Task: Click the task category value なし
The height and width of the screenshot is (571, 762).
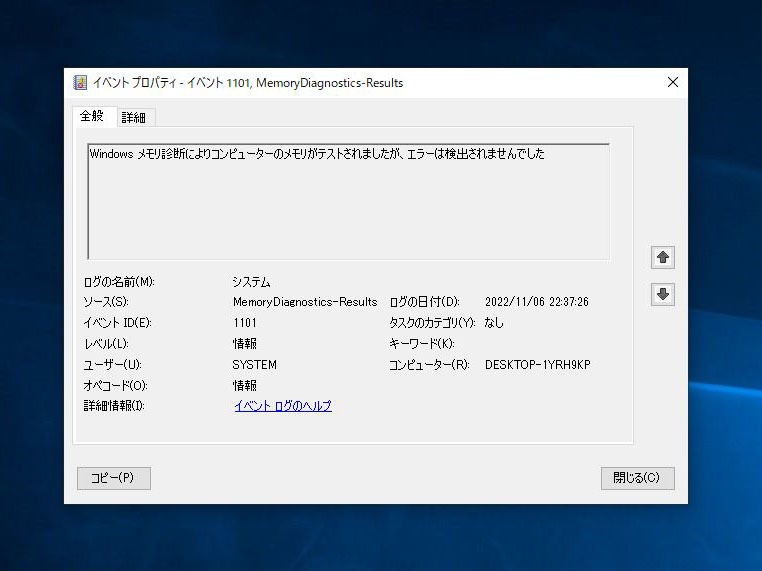Action: point(494,323)
